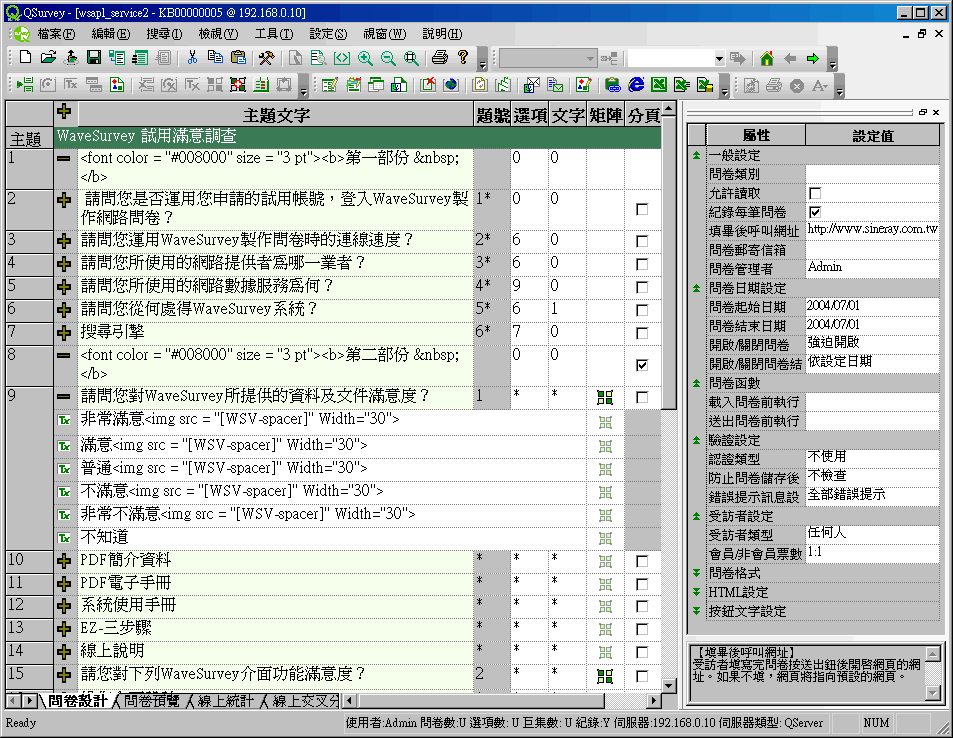Open the 檔案(F) menu
This screenshot has height=738, width=953.
pyautogui.click(x=56, y=34)
